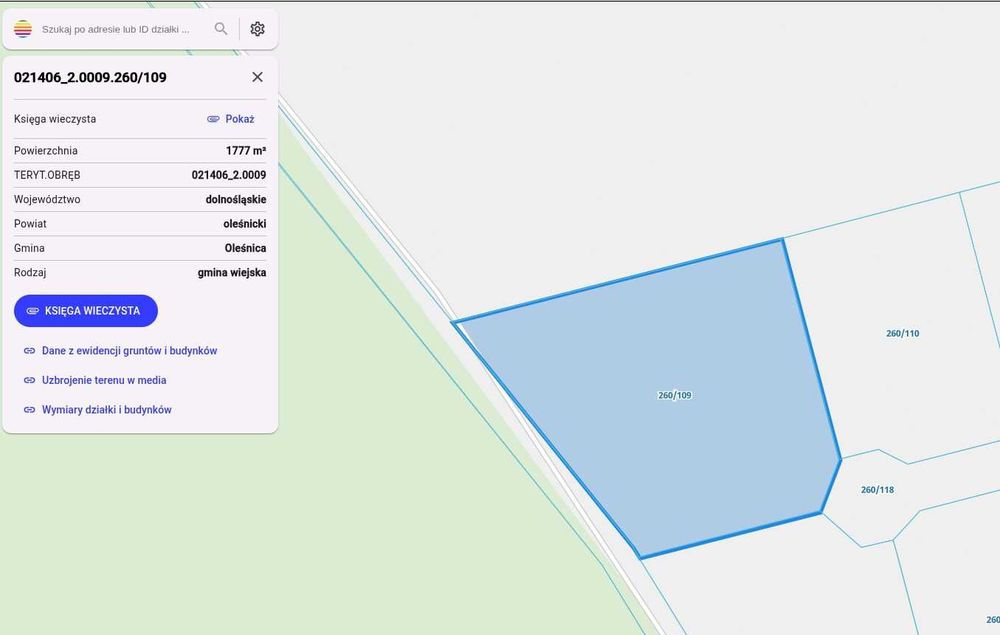Click link icon beside Pokaż
1000x635 pixels.
[213, 119]
